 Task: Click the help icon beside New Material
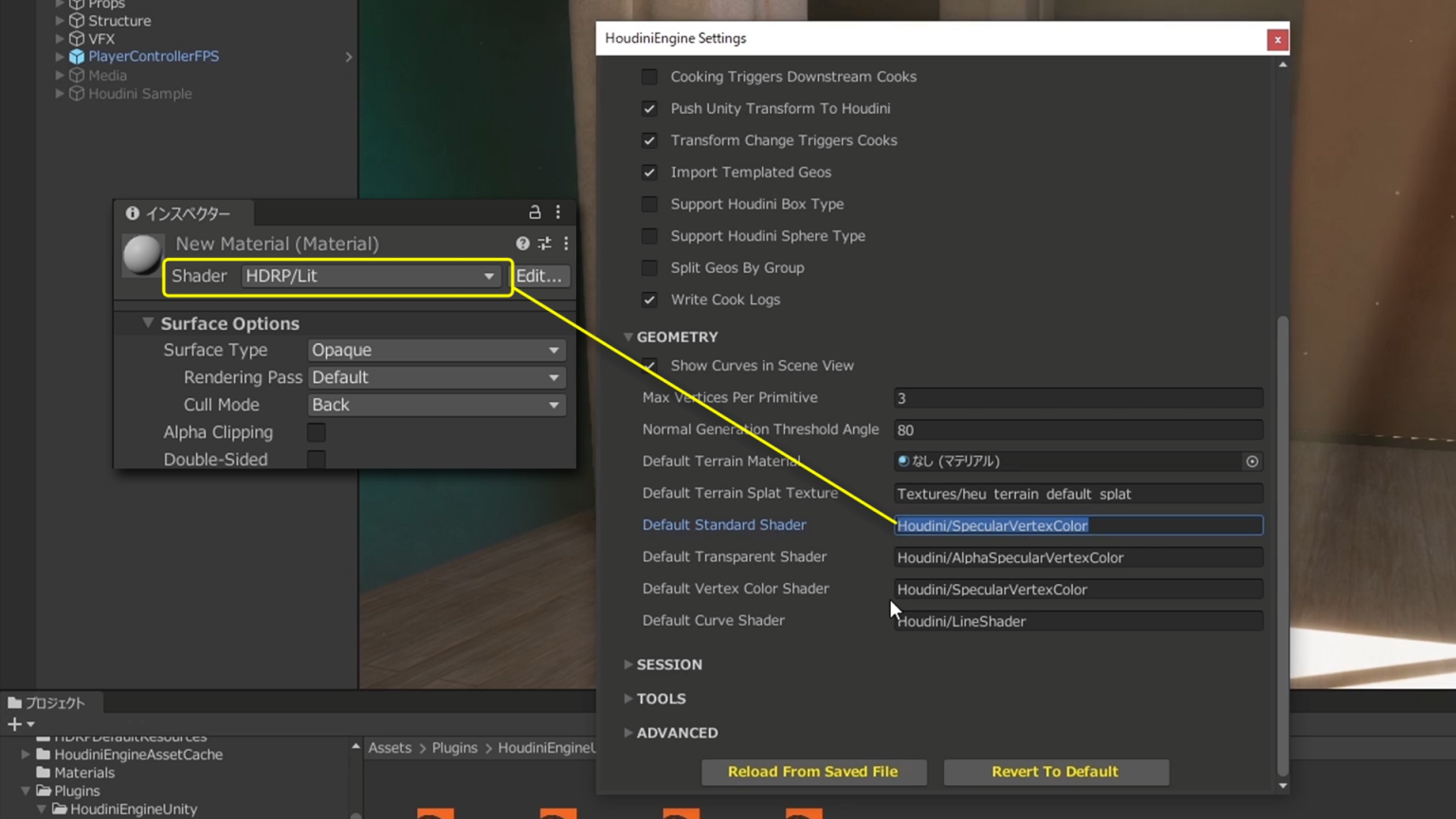[522, 244]
